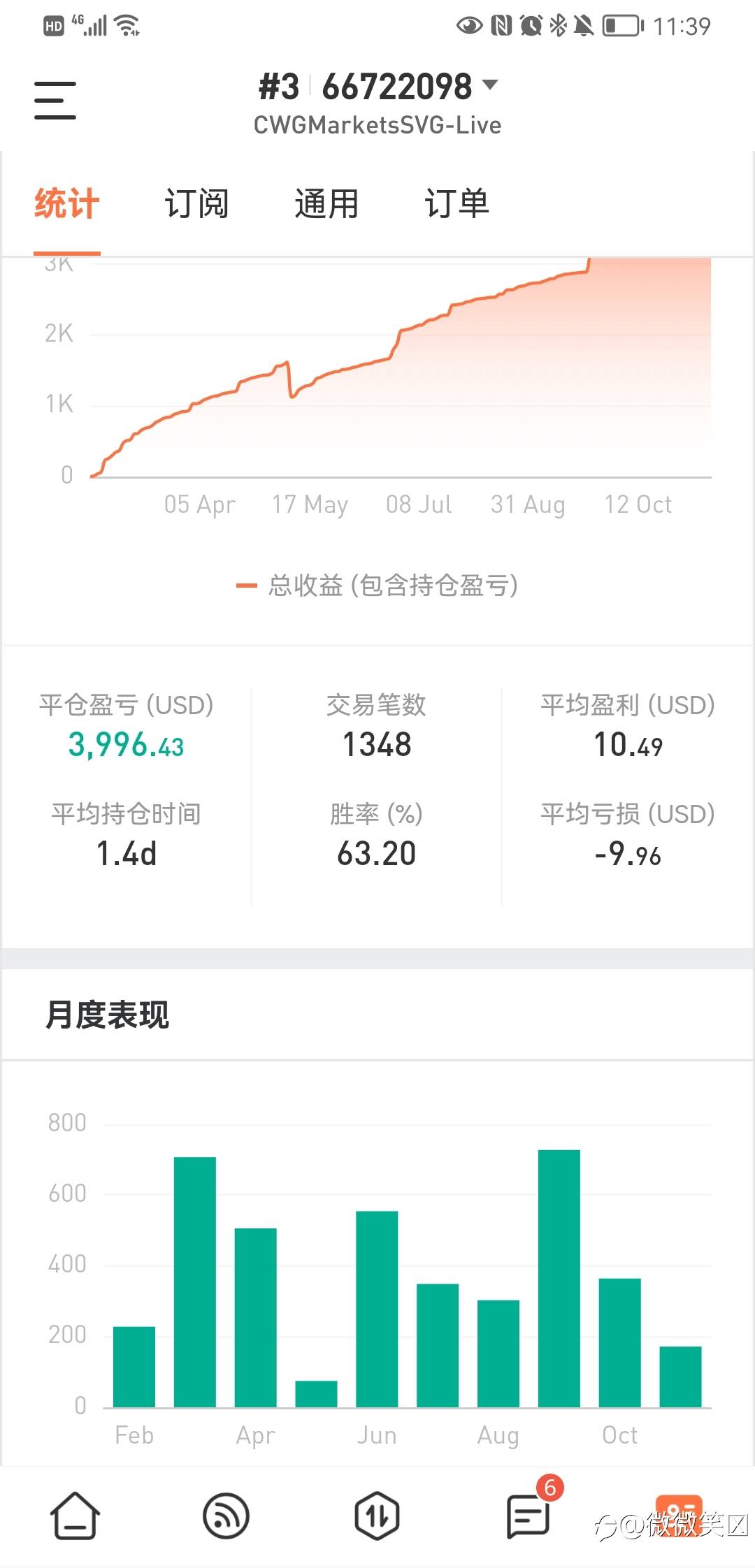Viewport: 755px width, 1568px height.
Task: Select the small May bar in monthly chart
Action: coord(316,1393)
